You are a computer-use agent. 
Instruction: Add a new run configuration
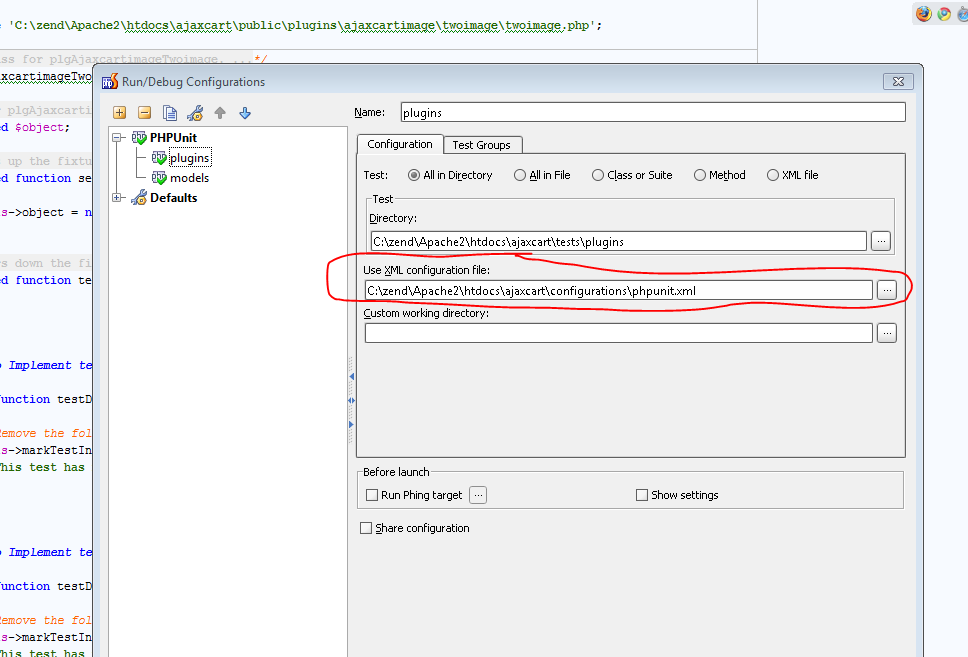coord(120,112)
